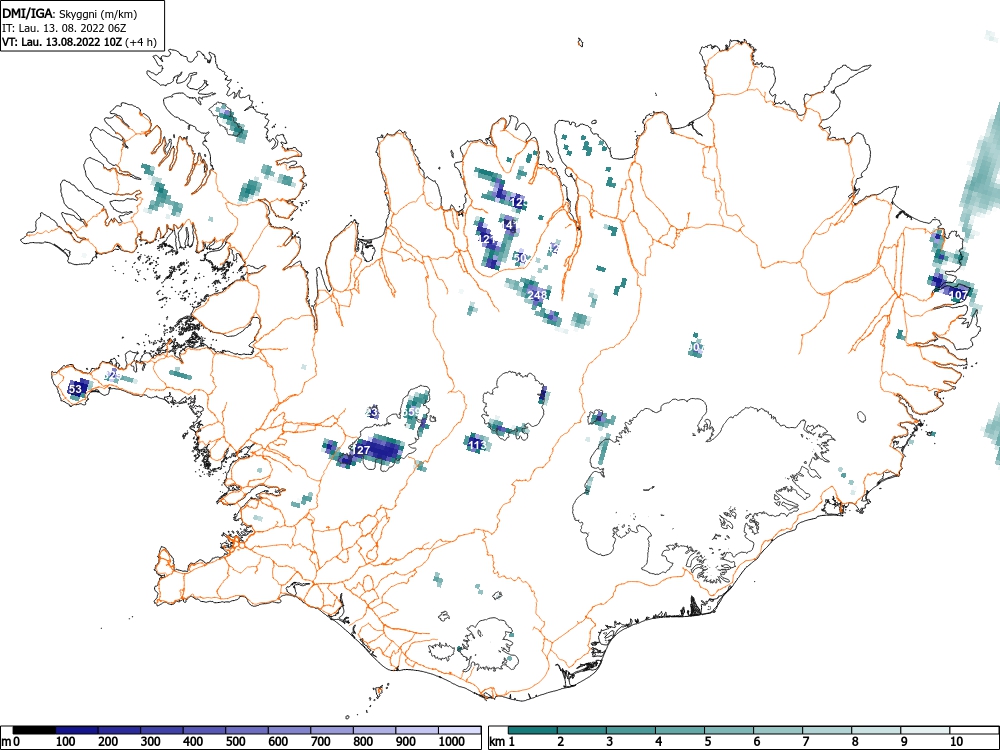Click the 700–800 m legend swatch

pyautogui.click(x=332, y=730)
